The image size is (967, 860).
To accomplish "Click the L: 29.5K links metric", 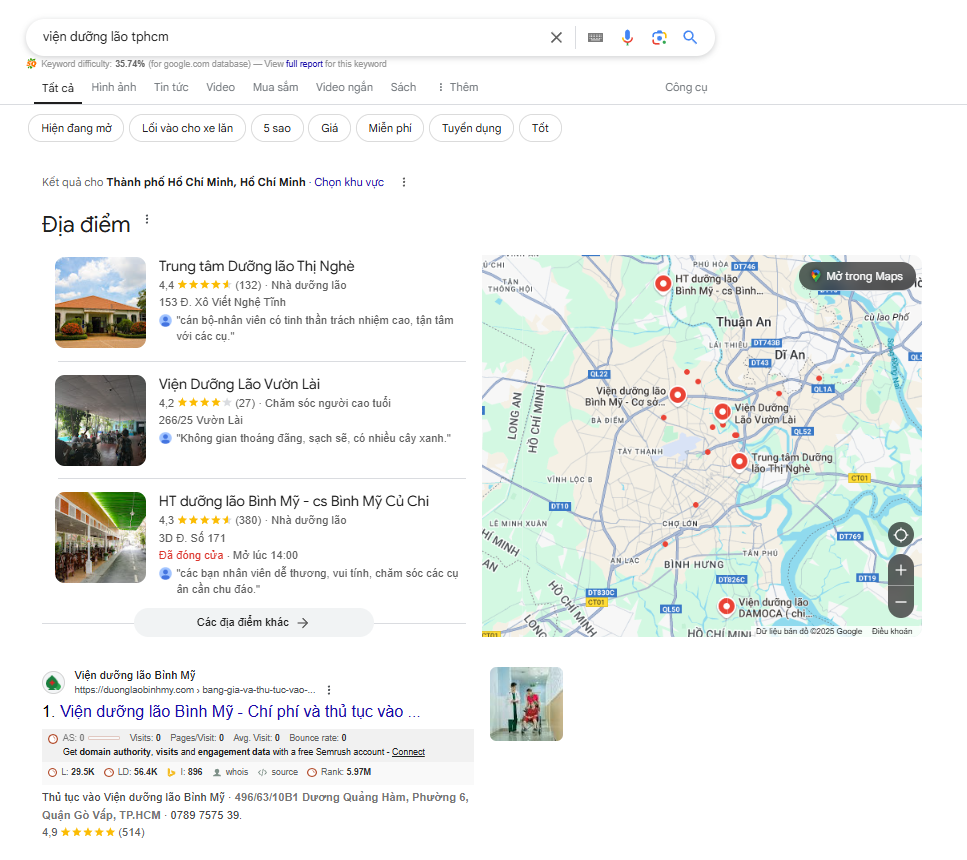I will [x=72, y=772].
